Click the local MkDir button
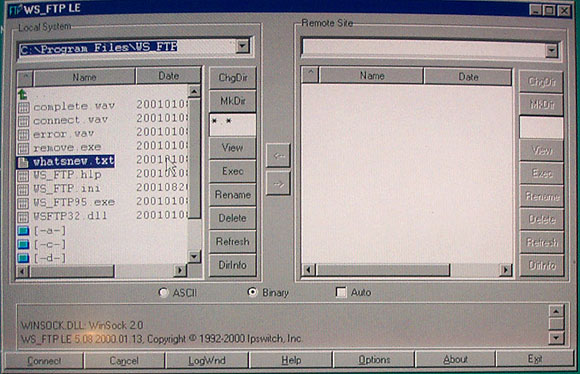This screenshot has height=374, width=580. pos(233,101)
